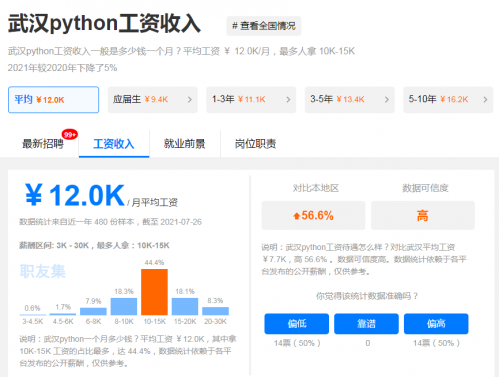Click the 15-20K bar in chart
The width and height of the screenshot is (499, 377).
point(185,307)
